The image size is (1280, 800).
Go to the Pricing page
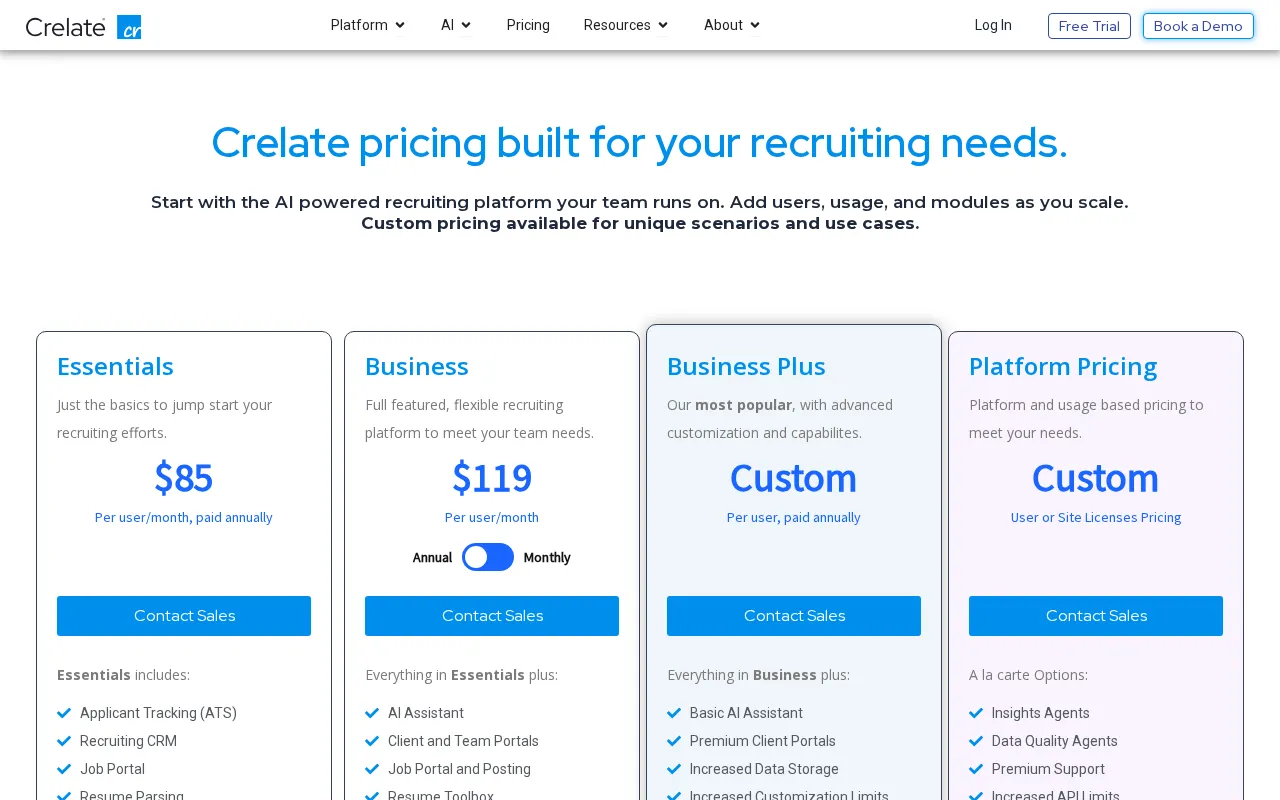pos(528,25)
